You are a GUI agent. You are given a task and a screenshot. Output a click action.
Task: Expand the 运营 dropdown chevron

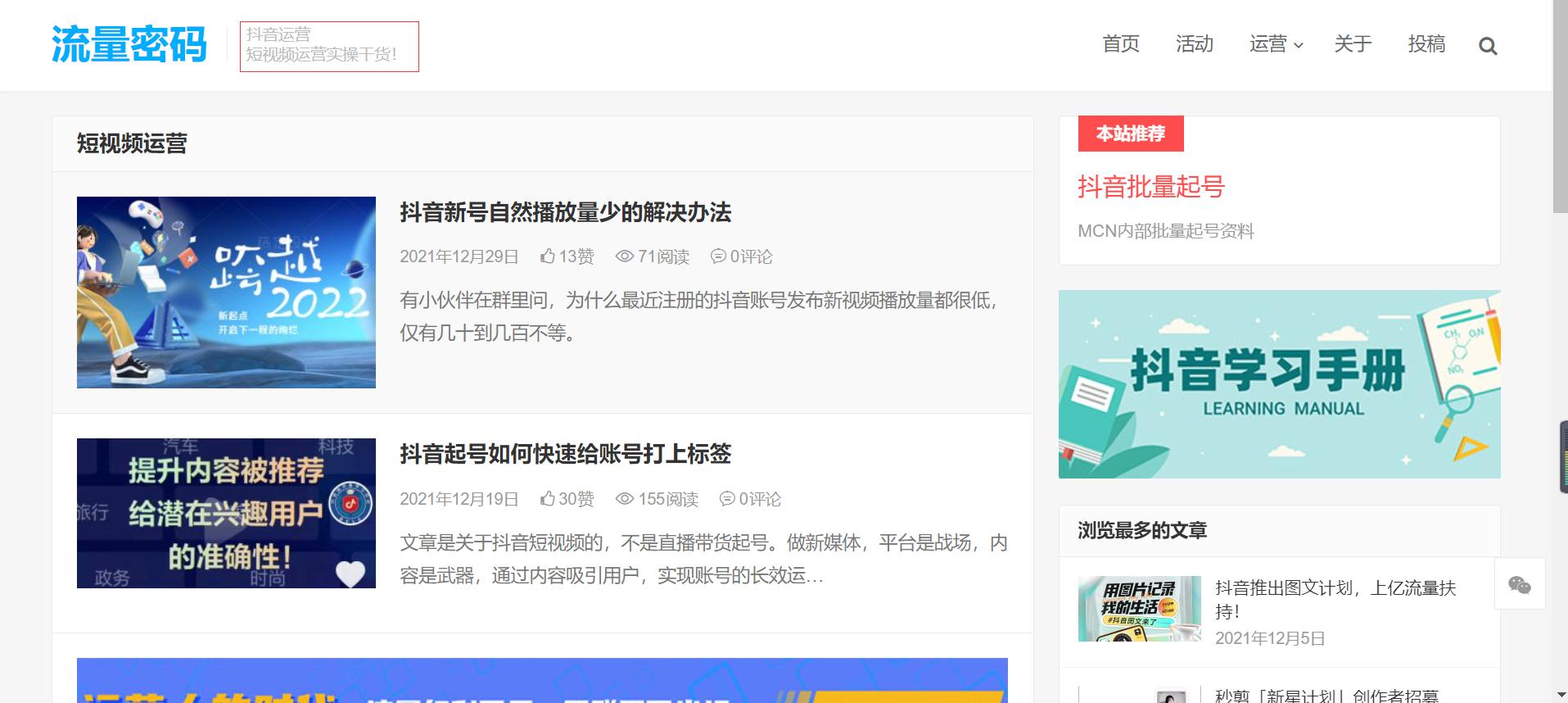point(1298,46)
